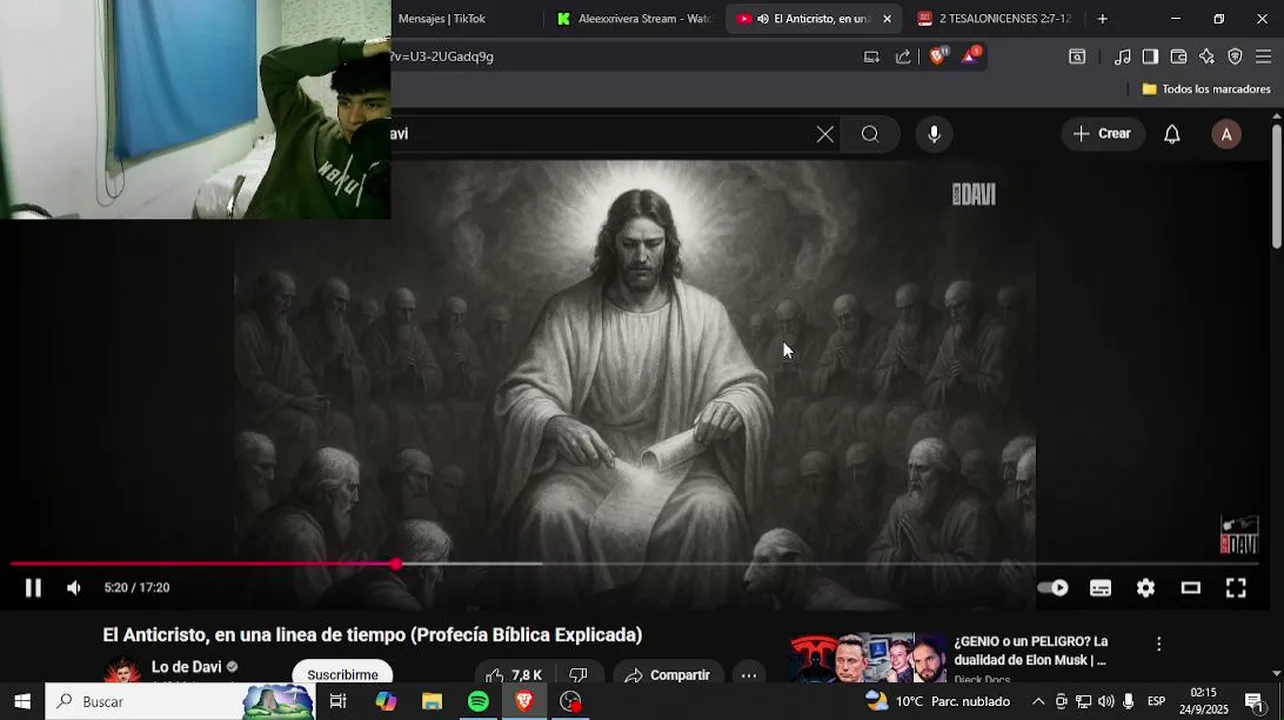Image resolution: width=1284 pixels, height=720 pixels.
Task: Dislike the video thumbs-down button
Action: pos(578,675)
